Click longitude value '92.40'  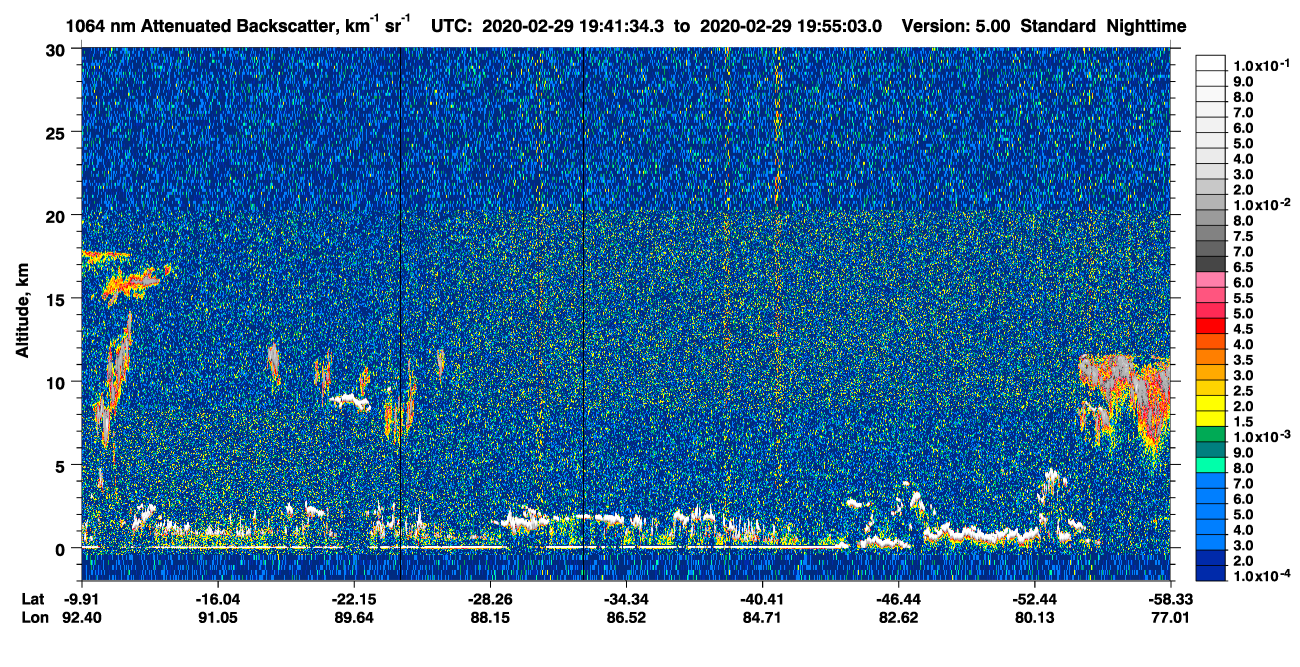81,617
